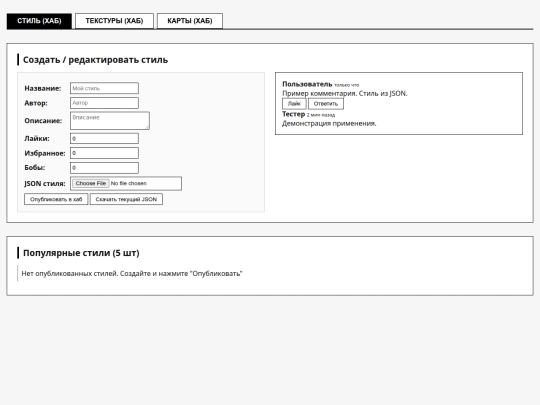Click the 'No file chosen' text
Viewport: 540px width, 405px height.
tap(129, 184)
